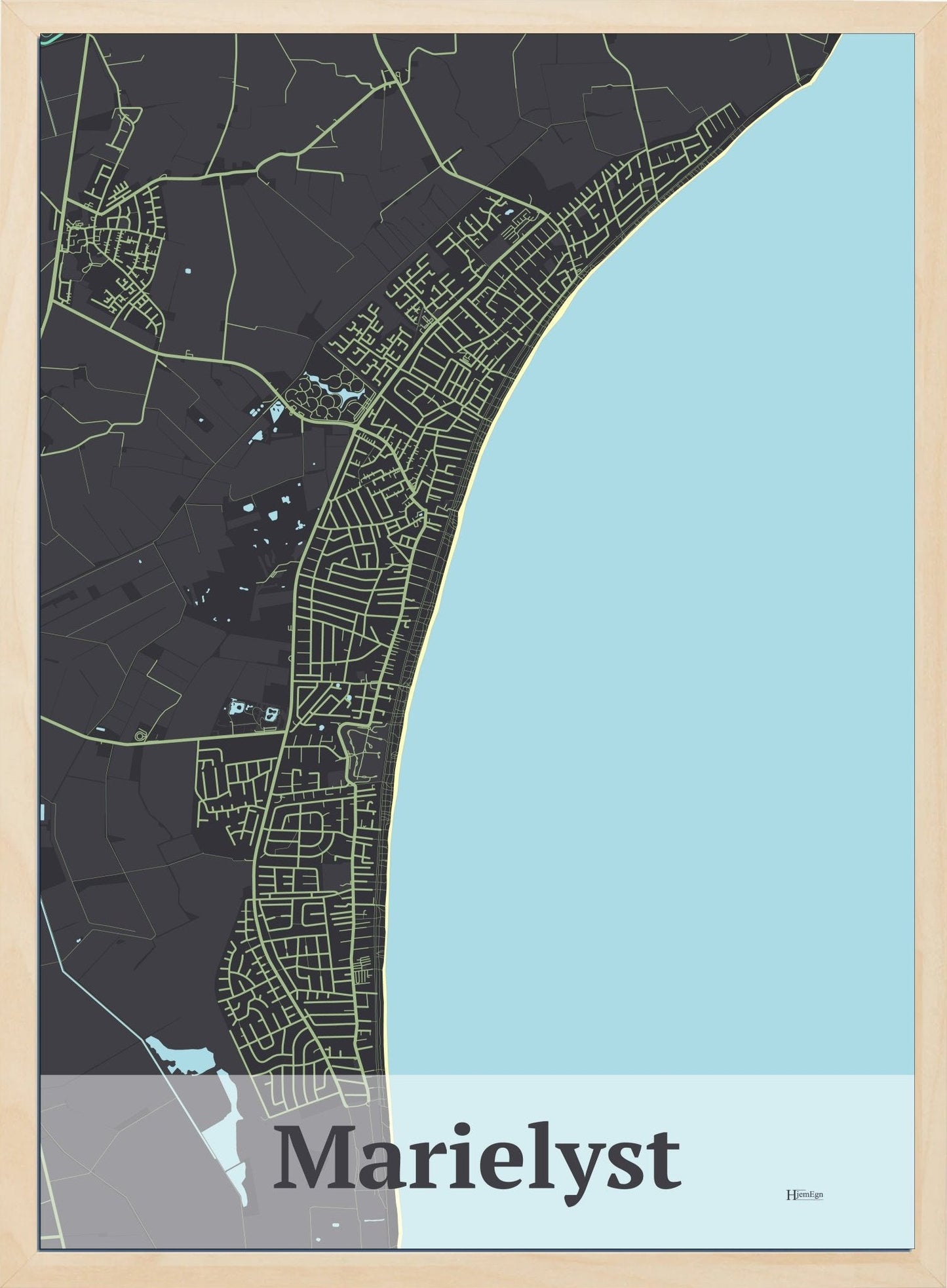Click the twin ponds beside the western road

[252, 711]
